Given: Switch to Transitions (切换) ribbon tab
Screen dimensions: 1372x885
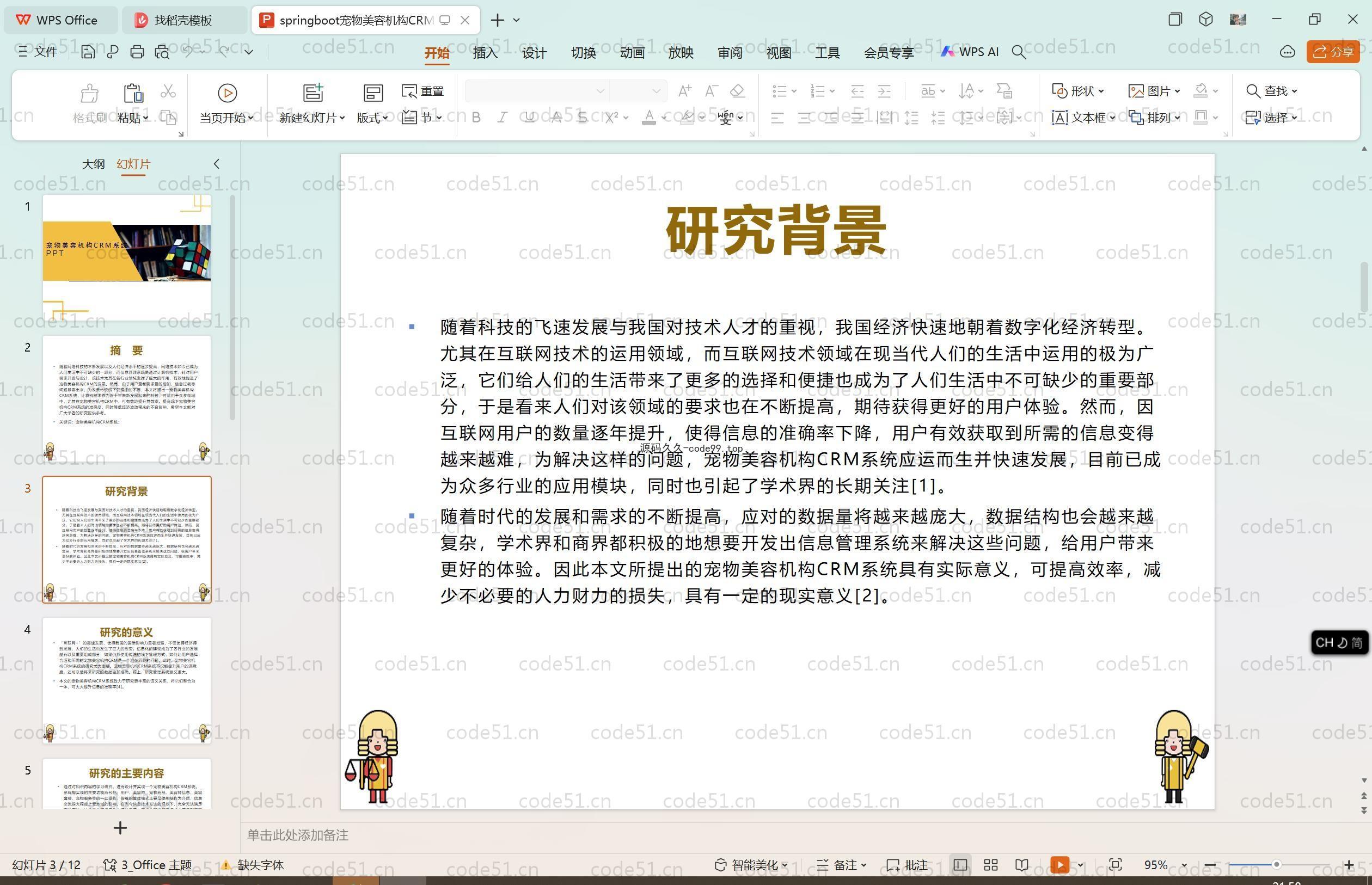Looking at the screenshot, I should point(584,53).
